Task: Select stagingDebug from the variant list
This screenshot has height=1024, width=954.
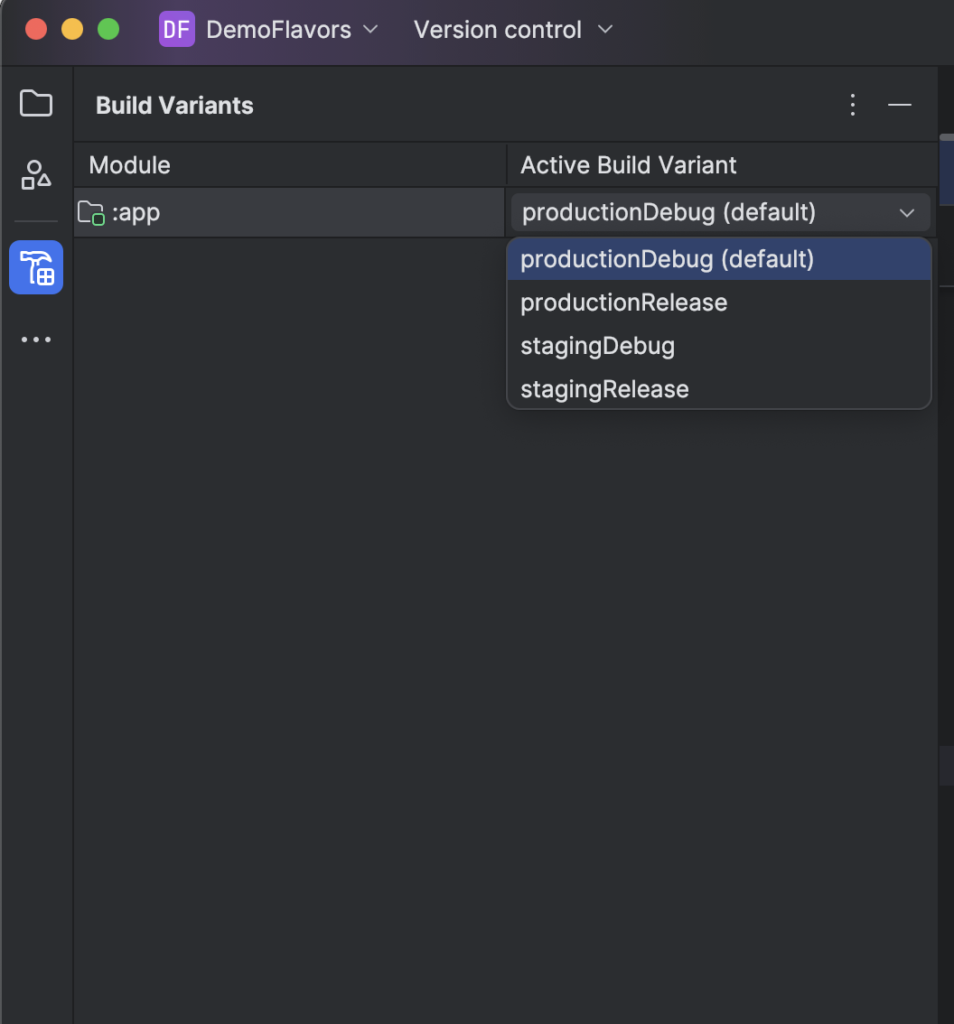Action: pyautogui.click(x=597, y=345)
